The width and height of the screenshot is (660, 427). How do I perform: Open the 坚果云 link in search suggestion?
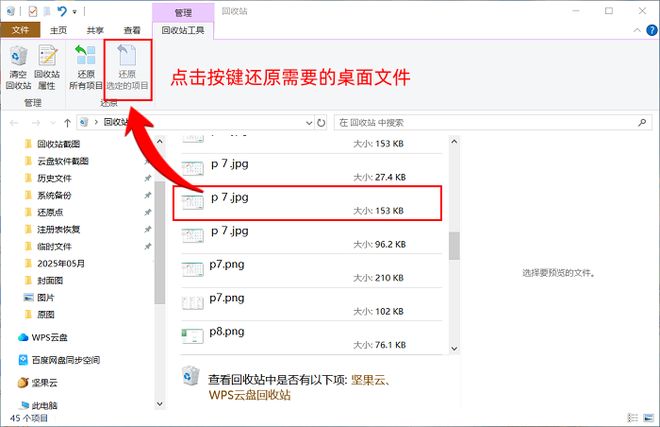click(369, 380)
